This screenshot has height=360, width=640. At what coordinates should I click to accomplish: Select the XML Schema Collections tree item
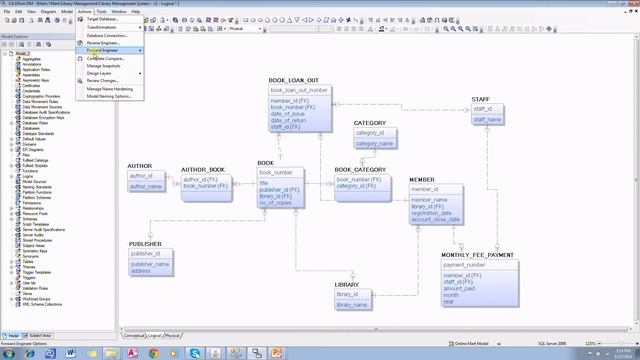pos(42,304)
